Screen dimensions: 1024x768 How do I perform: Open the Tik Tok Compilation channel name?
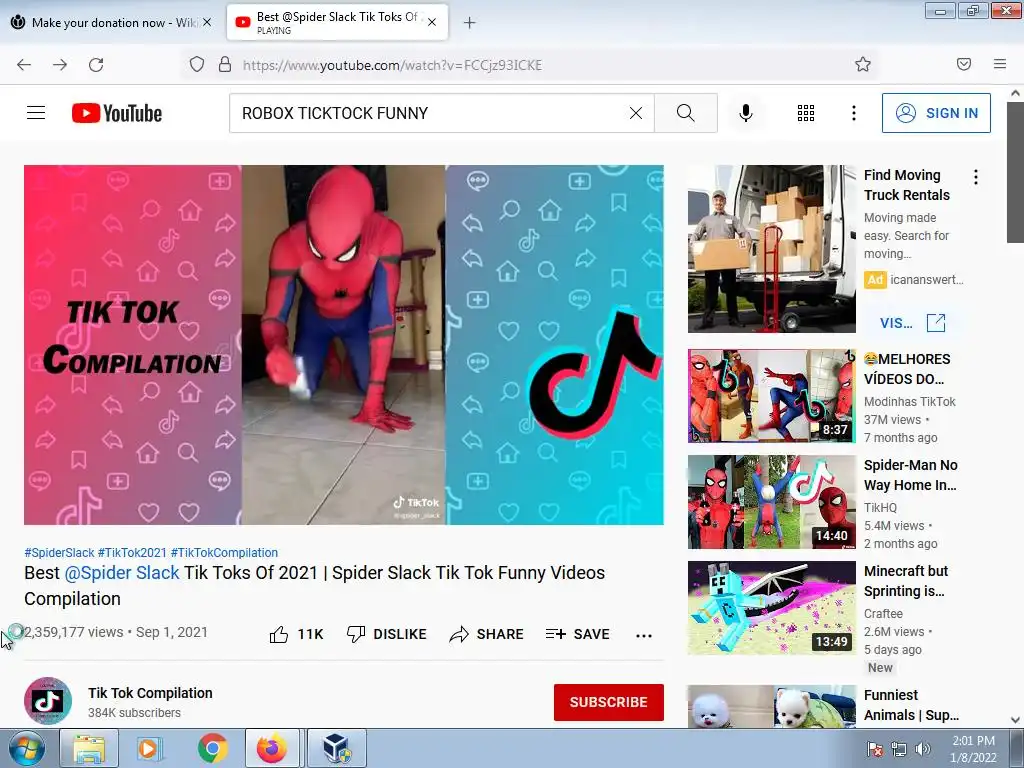click(x=150, y=693)
